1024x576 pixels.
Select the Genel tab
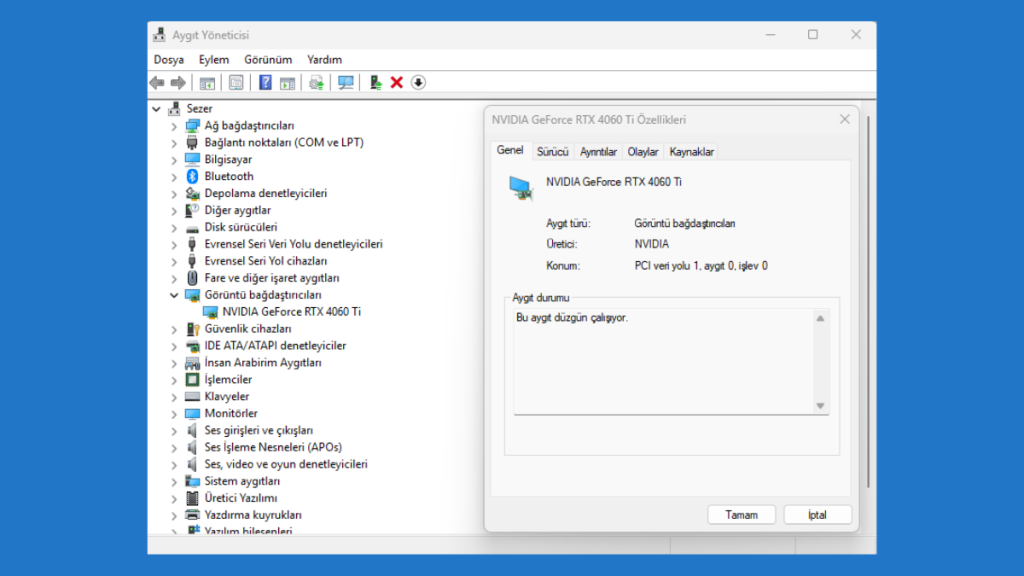coord(509,150)
